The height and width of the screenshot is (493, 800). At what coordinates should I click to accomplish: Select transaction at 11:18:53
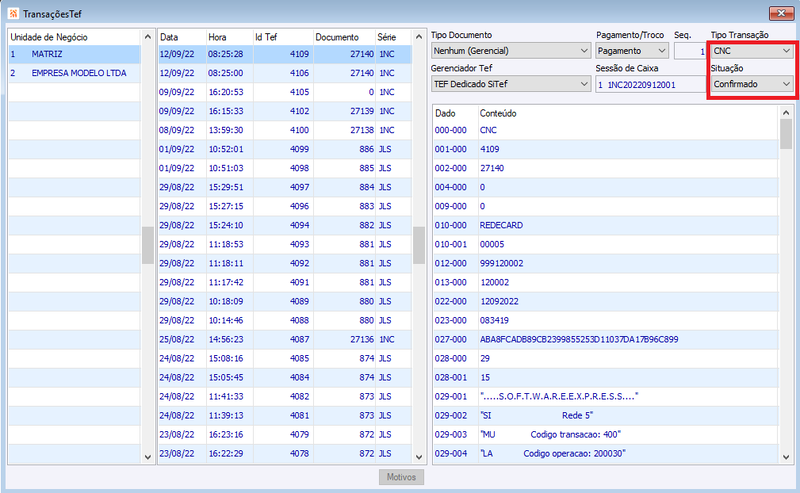(x=285, y=244)
